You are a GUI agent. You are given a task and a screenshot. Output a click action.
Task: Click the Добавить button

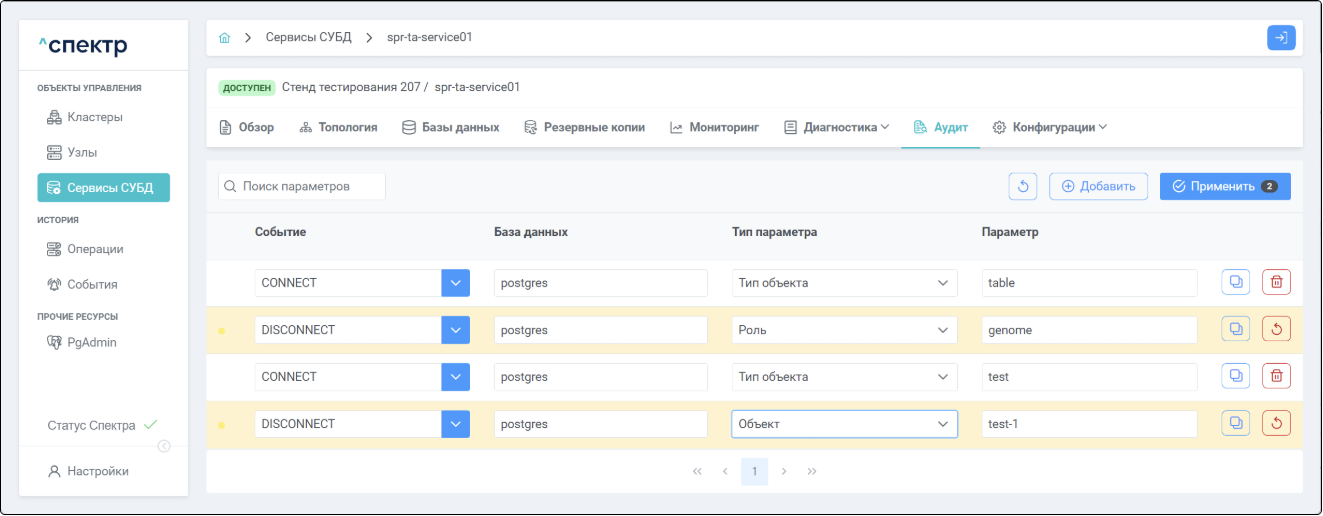(x=1098, y=186)
